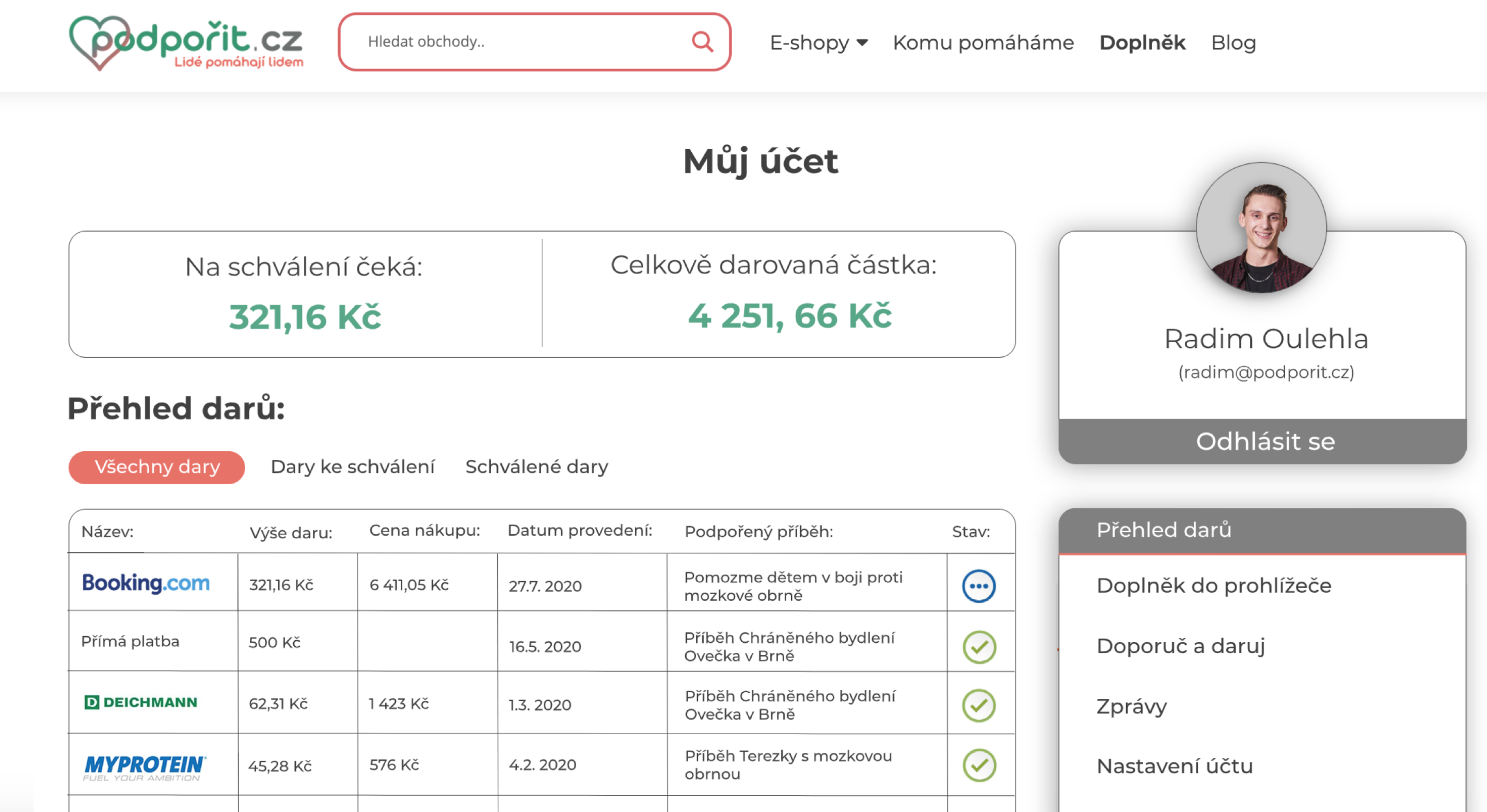Click approved checkmark in Deichmann row
This screenshot has height=812, width=1487.
(x=979, y=705)
